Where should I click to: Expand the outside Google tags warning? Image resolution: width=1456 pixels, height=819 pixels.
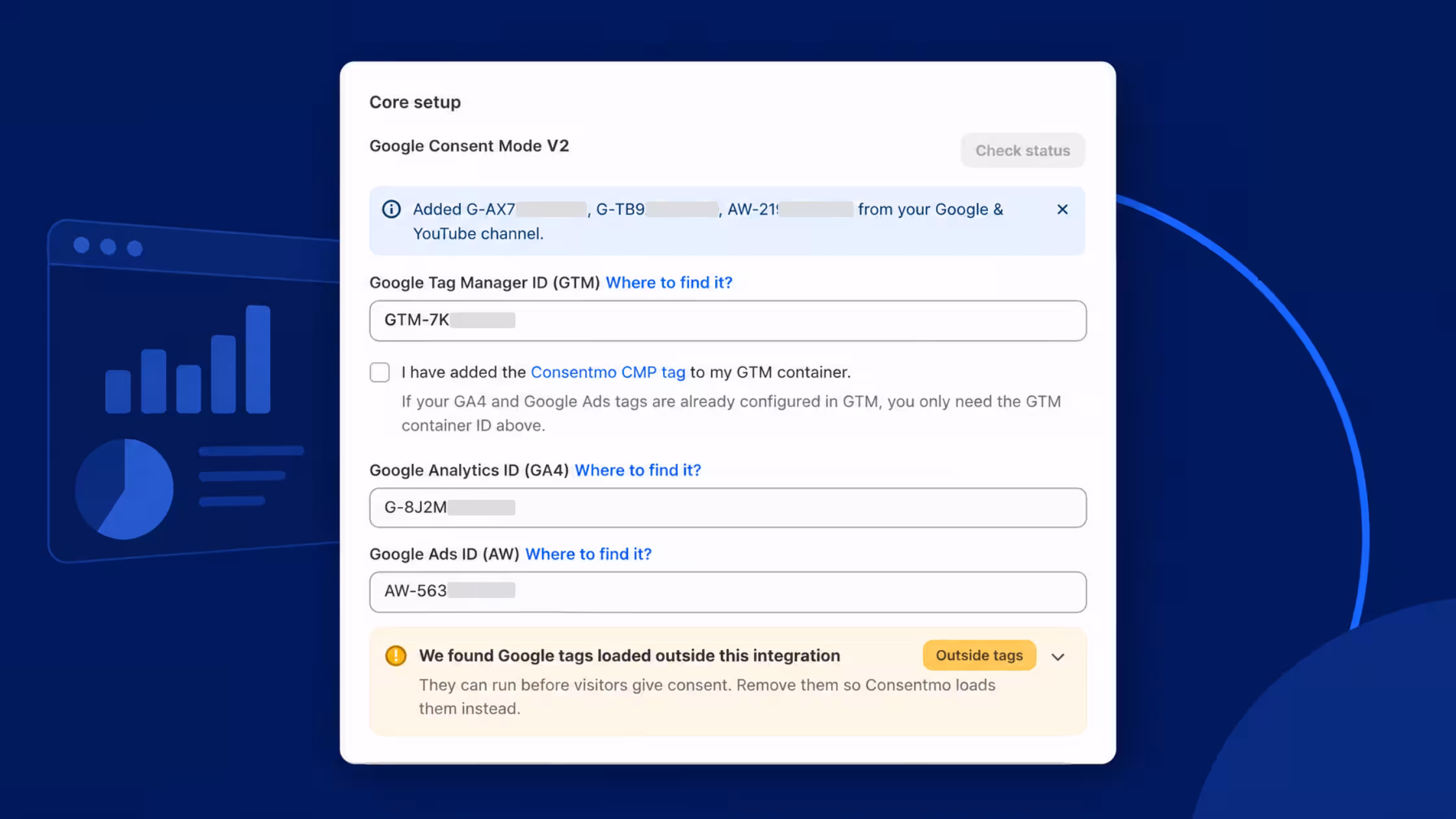pos(1058,656)
